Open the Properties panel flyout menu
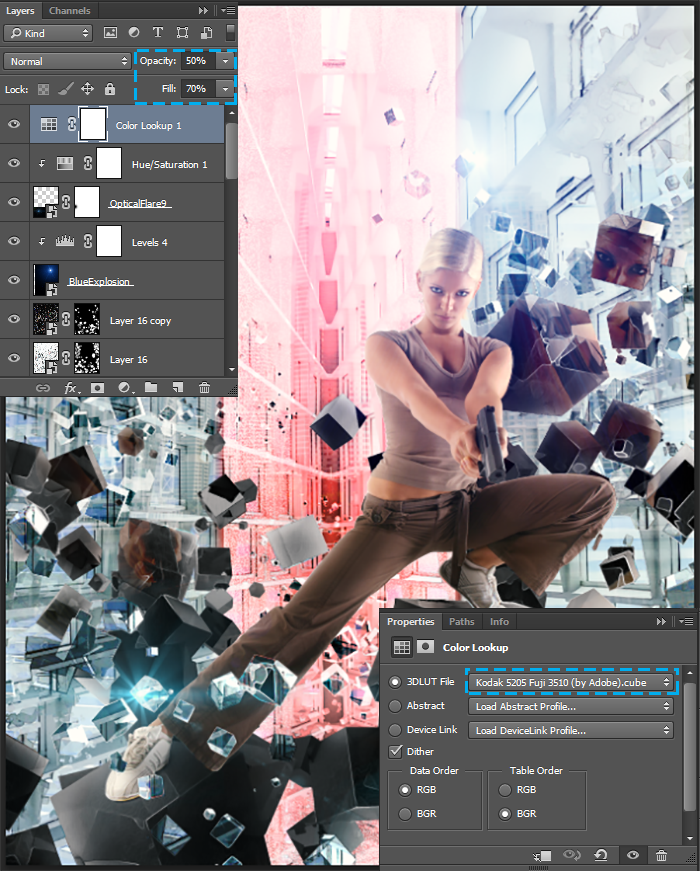The height and width of the screenshot is (871, 700). coord(686,622)
